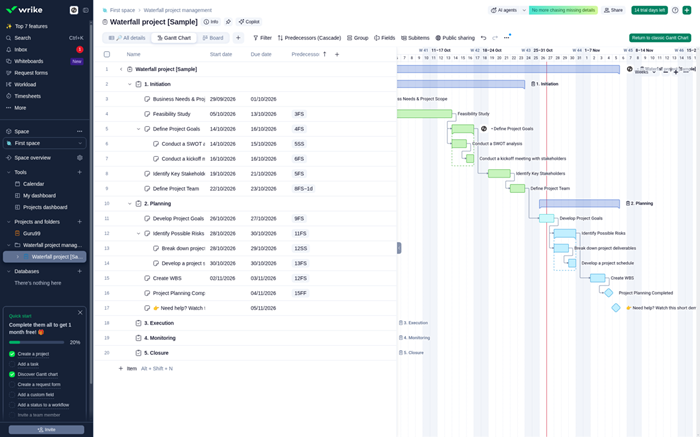Mark Feasibility Study task as complete
This screenshot has width=700, height=437.
pos(147,114)
